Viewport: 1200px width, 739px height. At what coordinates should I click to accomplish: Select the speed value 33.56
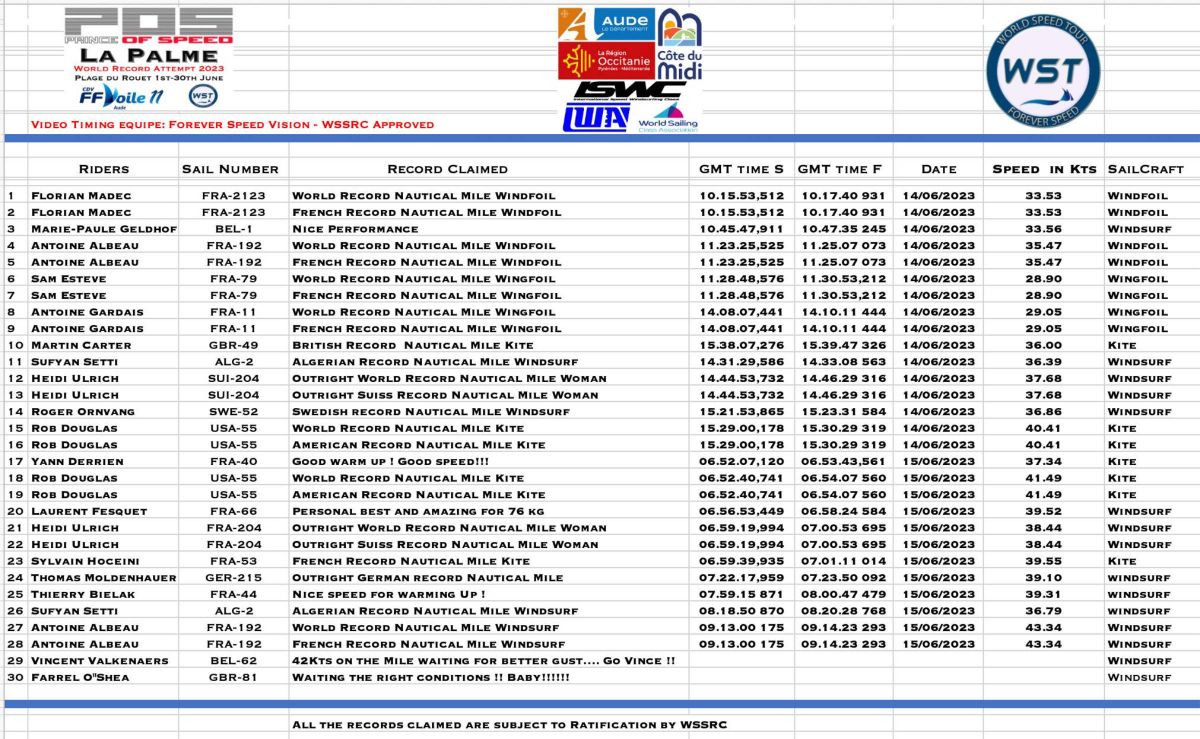[1043, 229]
